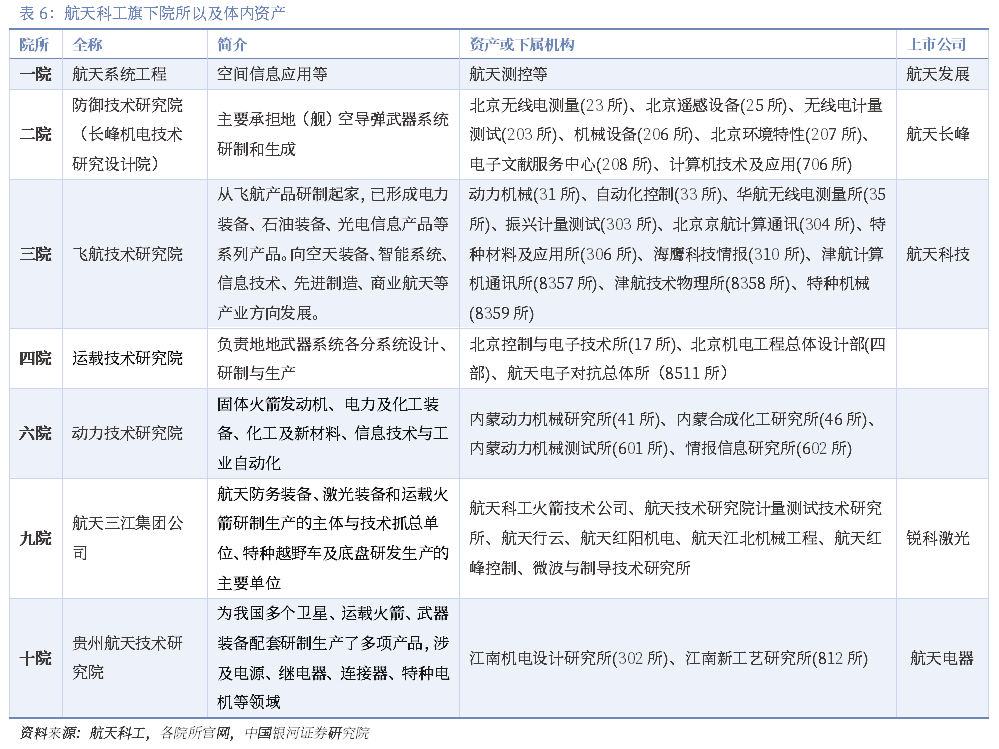
Task: Click the 航天防务装备、激光装备 description cell
Action: pos(333,538)
